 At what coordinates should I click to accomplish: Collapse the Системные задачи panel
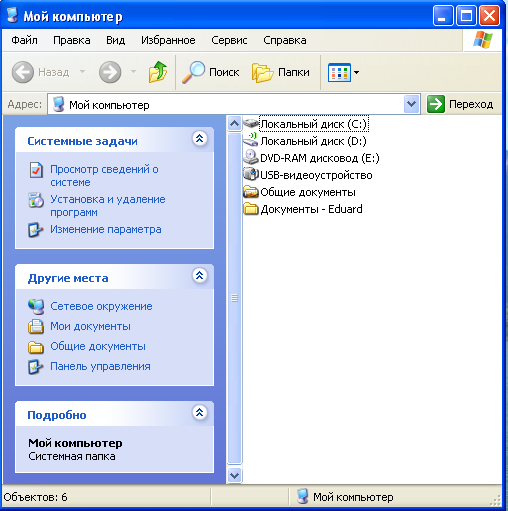[x=200, y=138]
